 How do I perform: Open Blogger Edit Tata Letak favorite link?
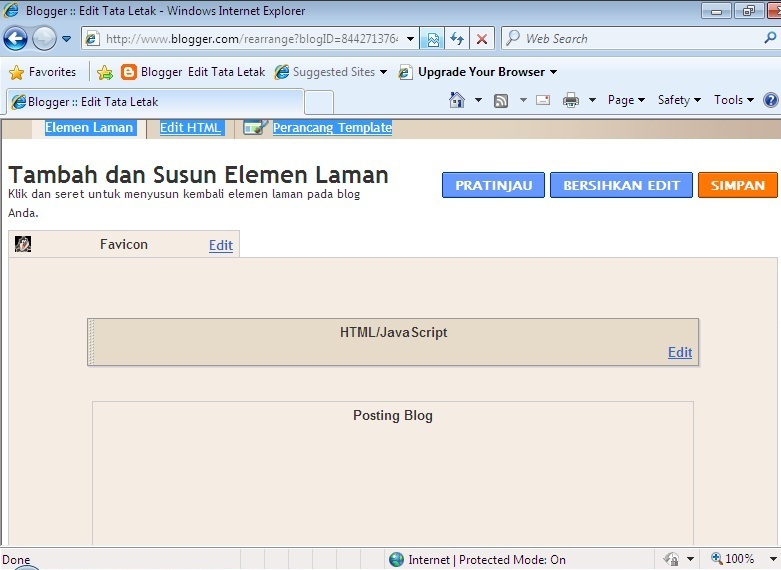(193, 72)
